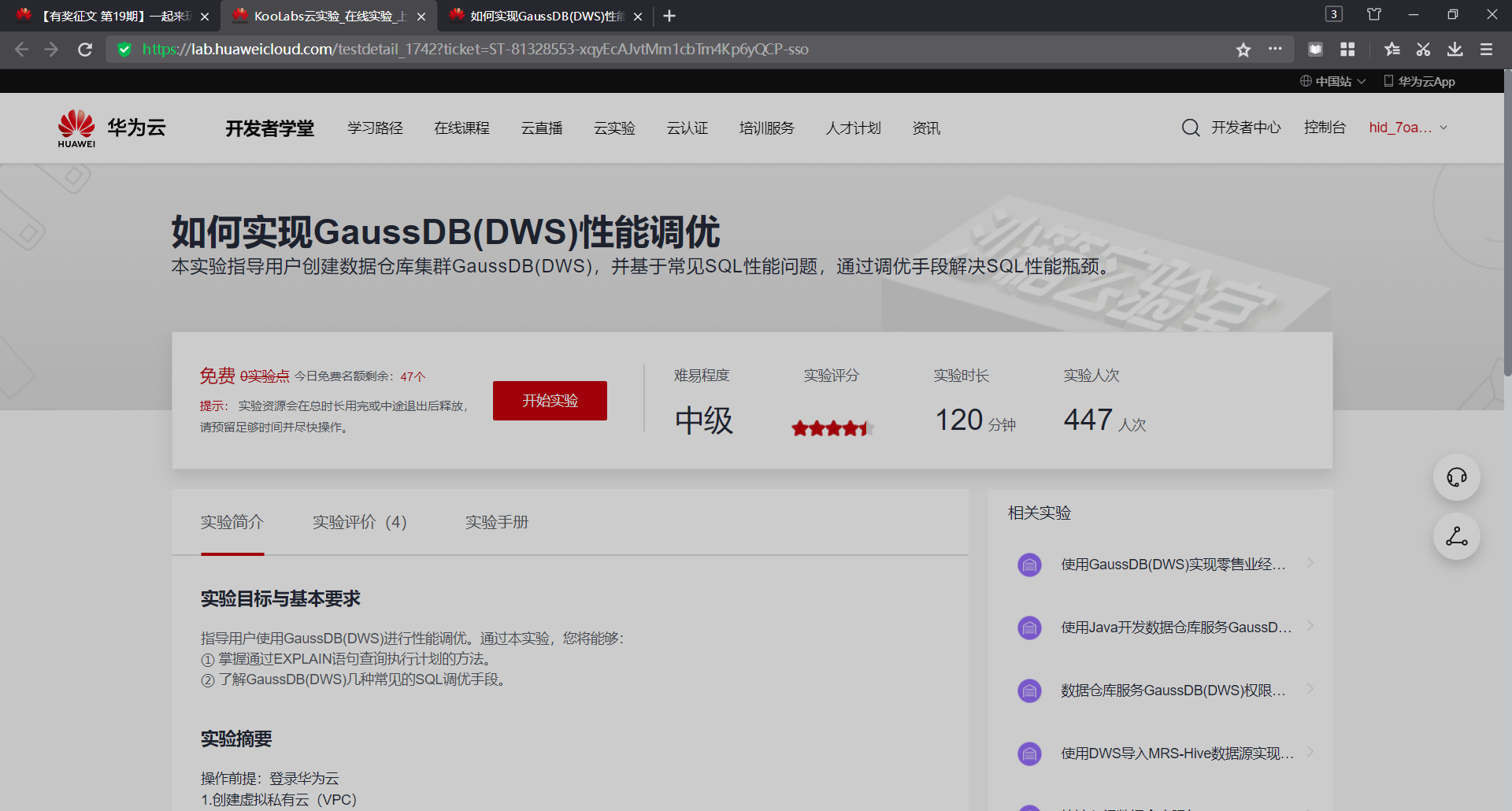Viewport: 1512px width, 811px height.
Task: Bookmark this page with the star icon
Action: click(x=1243, y=50)
